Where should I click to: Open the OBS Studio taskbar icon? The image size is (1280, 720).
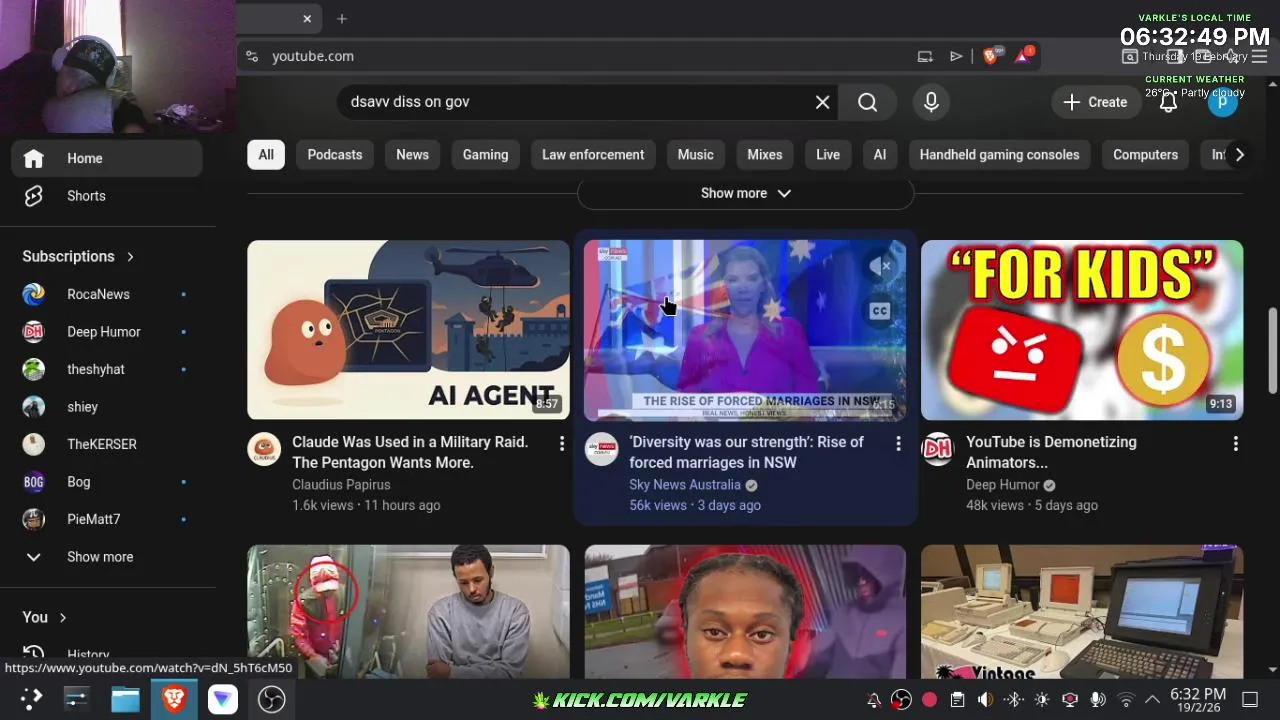click(271, 699)
